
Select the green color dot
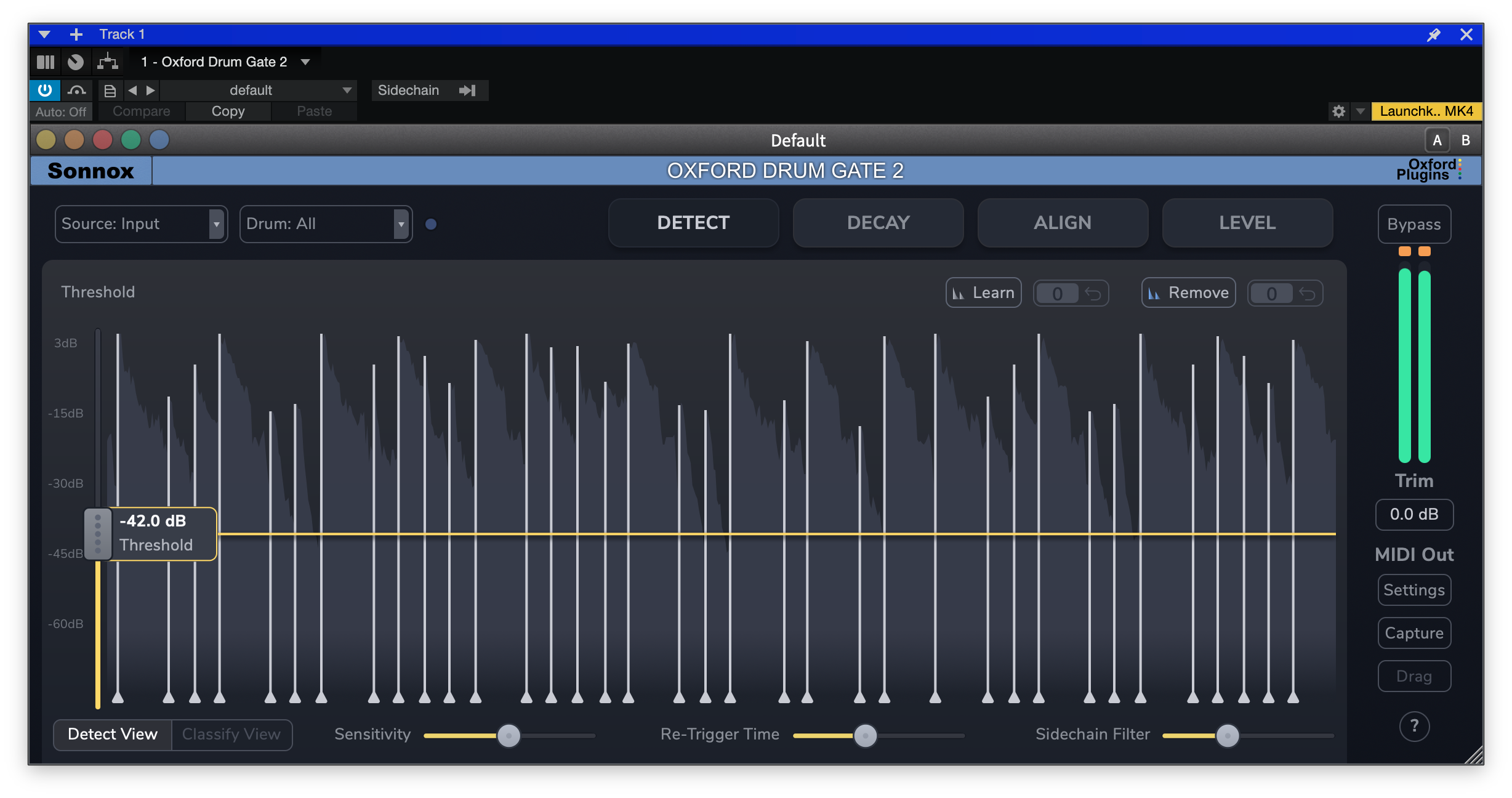(131, 140)
